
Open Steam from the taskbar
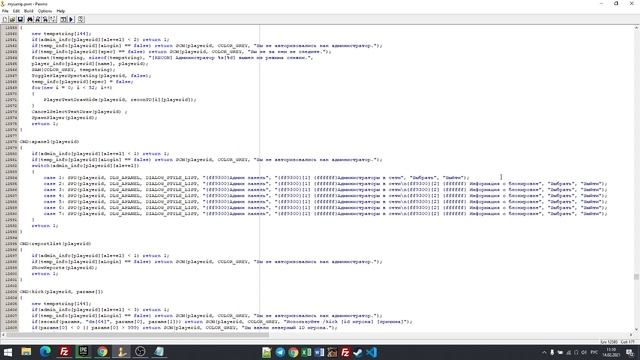358,352
